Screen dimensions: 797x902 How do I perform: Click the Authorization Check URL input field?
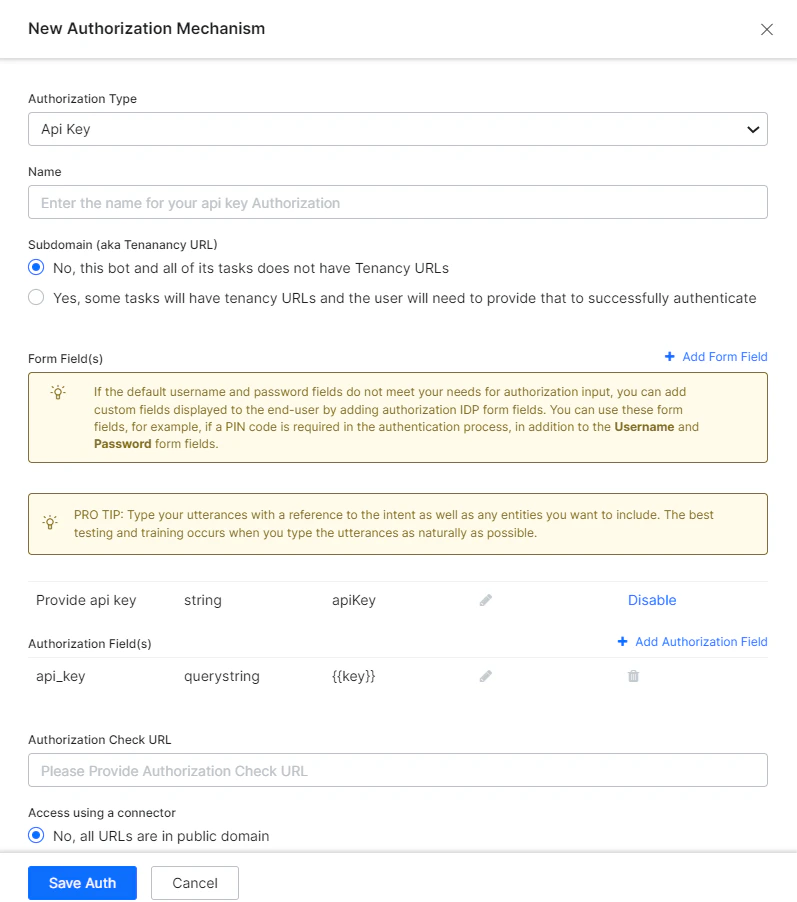pos(398,770)
